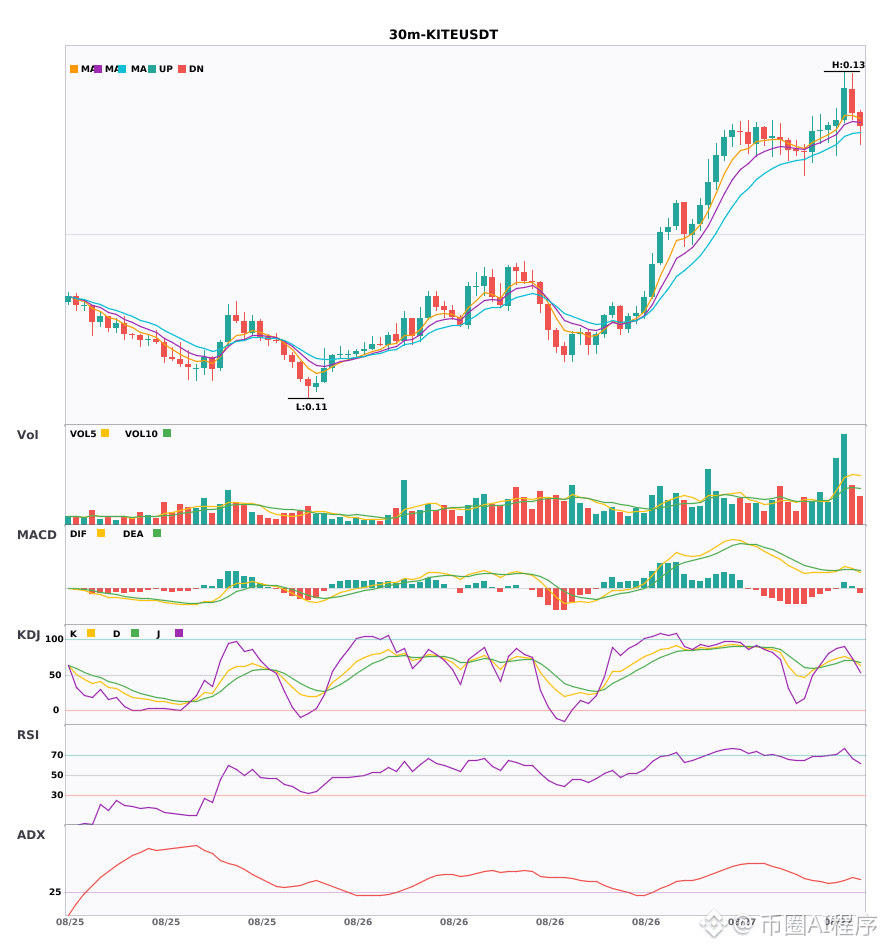Click the RSI axis value 30
The height and width of the screenshot is (950, 885).
coord(57,795)
